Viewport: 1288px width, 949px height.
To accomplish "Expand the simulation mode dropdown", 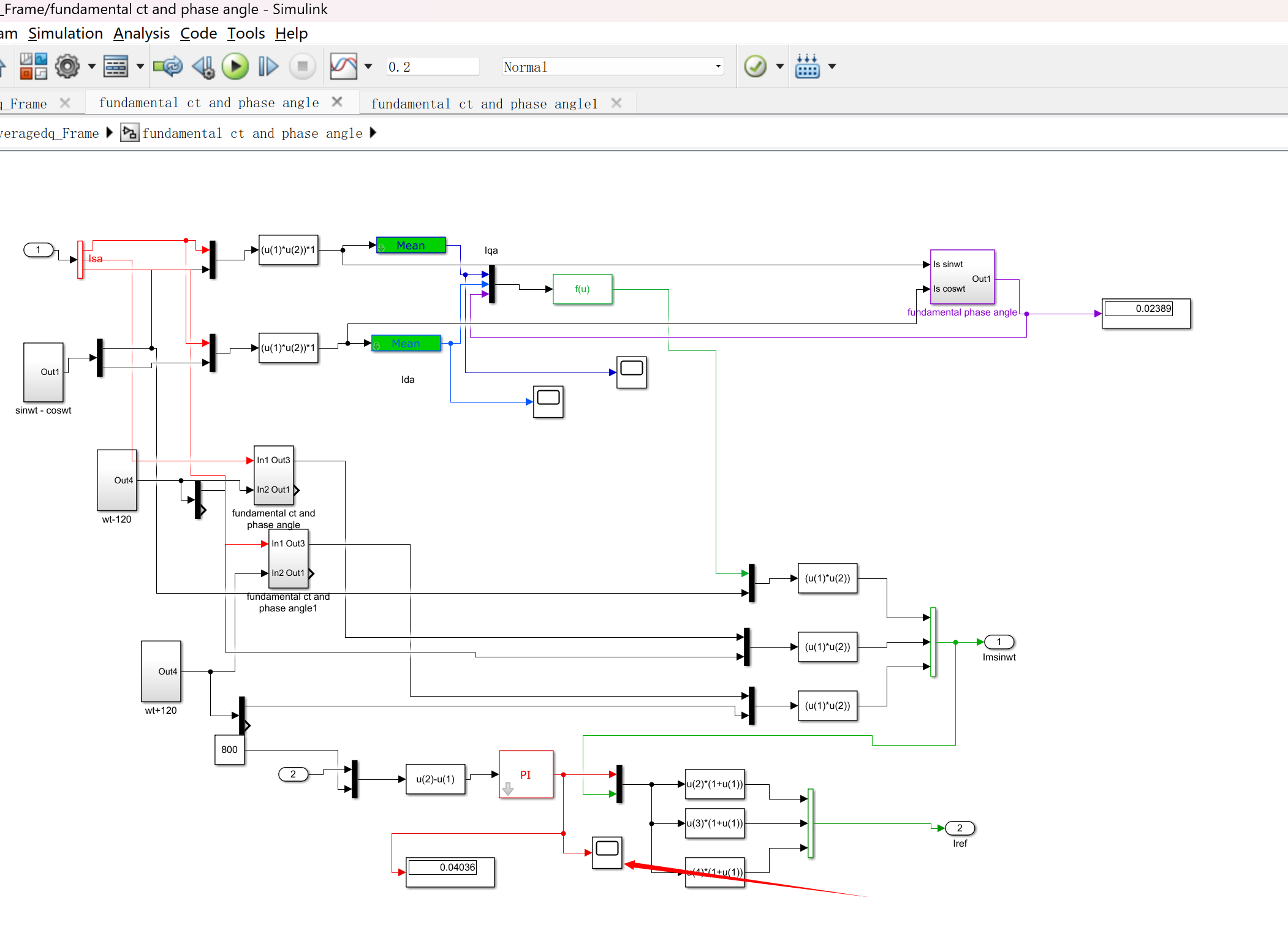I will point(718,66).
